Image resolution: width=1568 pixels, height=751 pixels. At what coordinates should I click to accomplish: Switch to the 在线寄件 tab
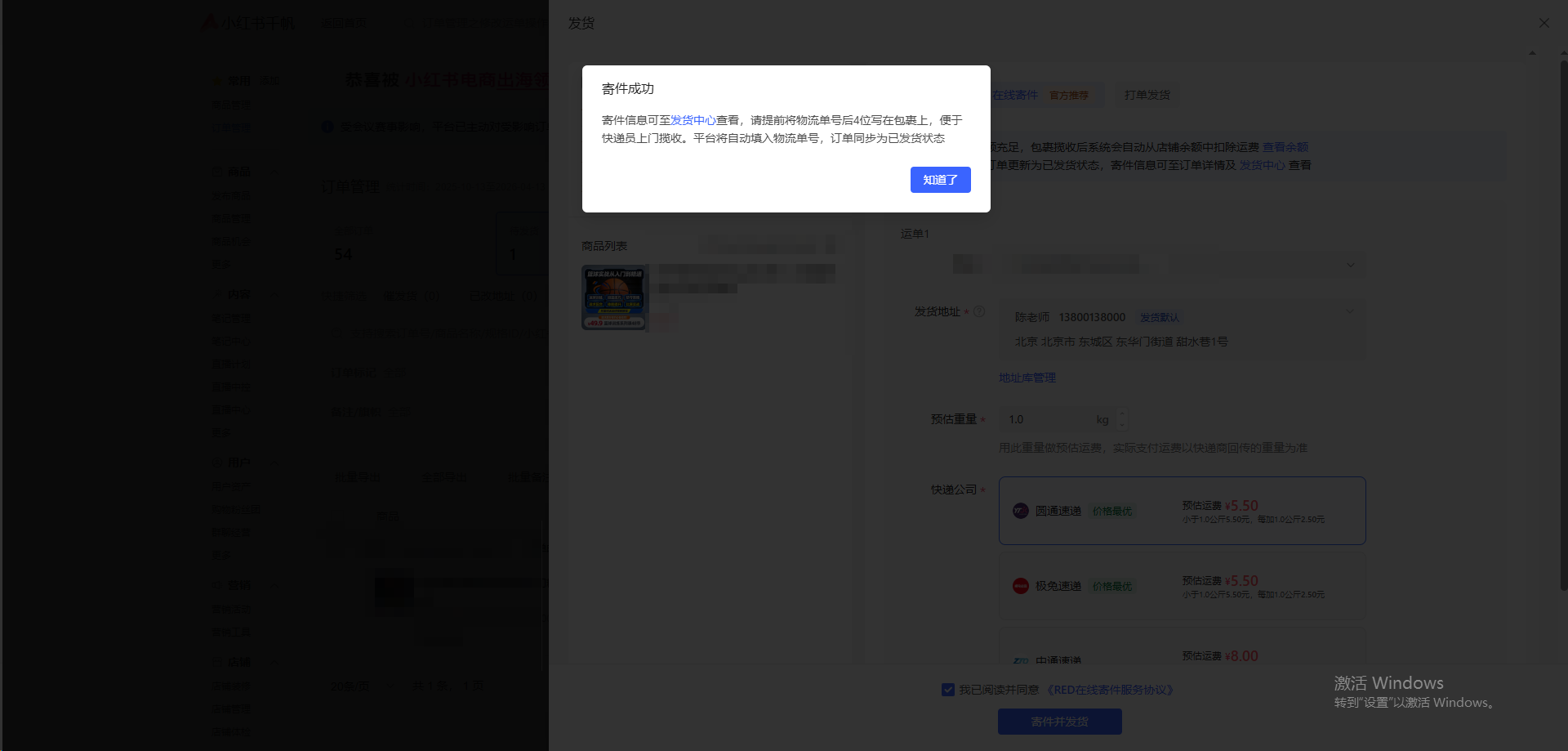[1015, 95]
